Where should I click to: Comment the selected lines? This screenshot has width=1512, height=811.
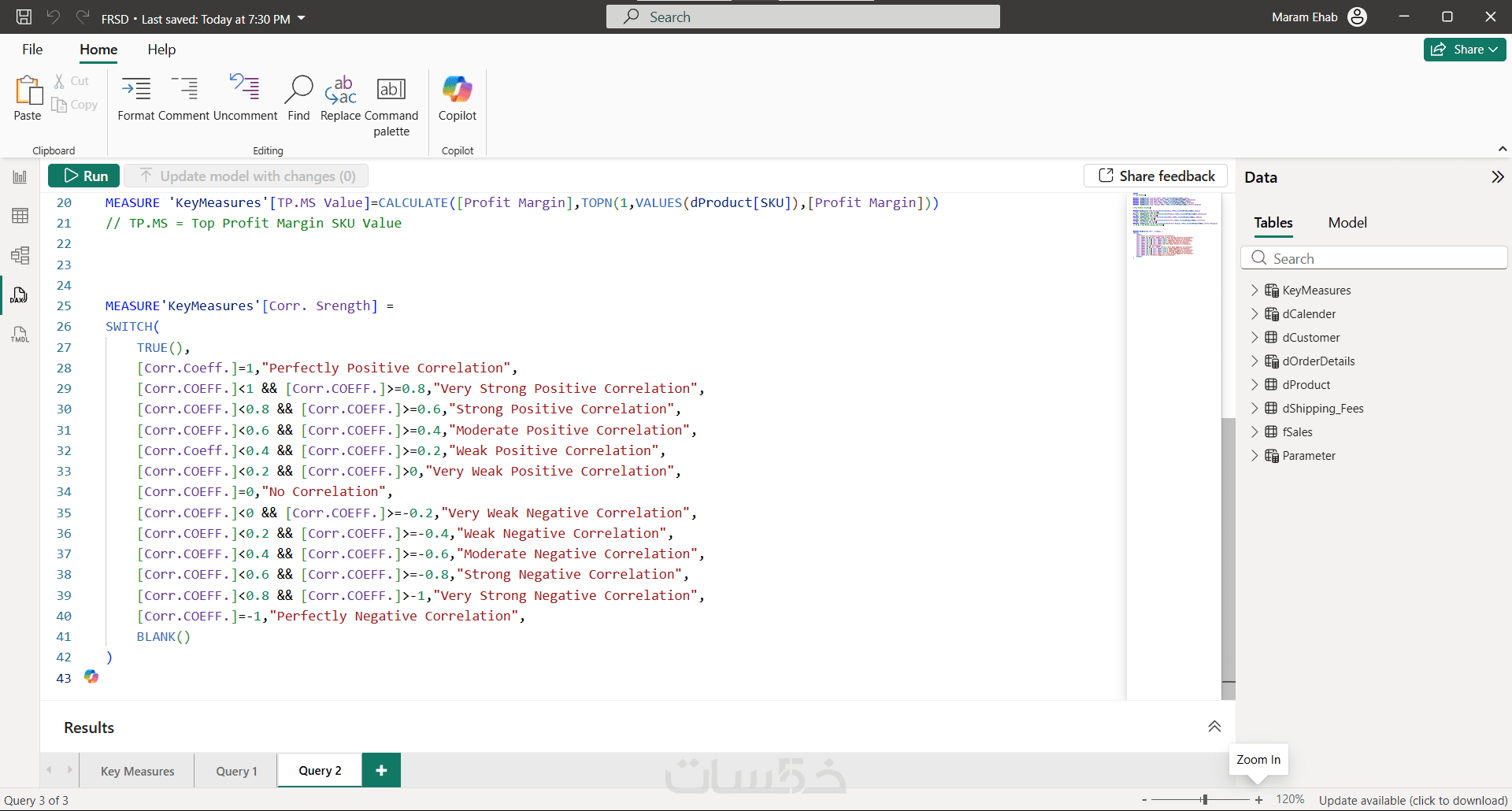[x=184, y=98]
